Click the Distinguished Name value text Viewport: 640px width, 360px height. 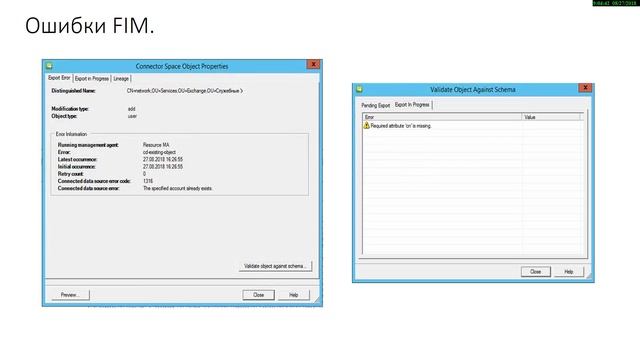pyautogui.click(x=184, y=91)
